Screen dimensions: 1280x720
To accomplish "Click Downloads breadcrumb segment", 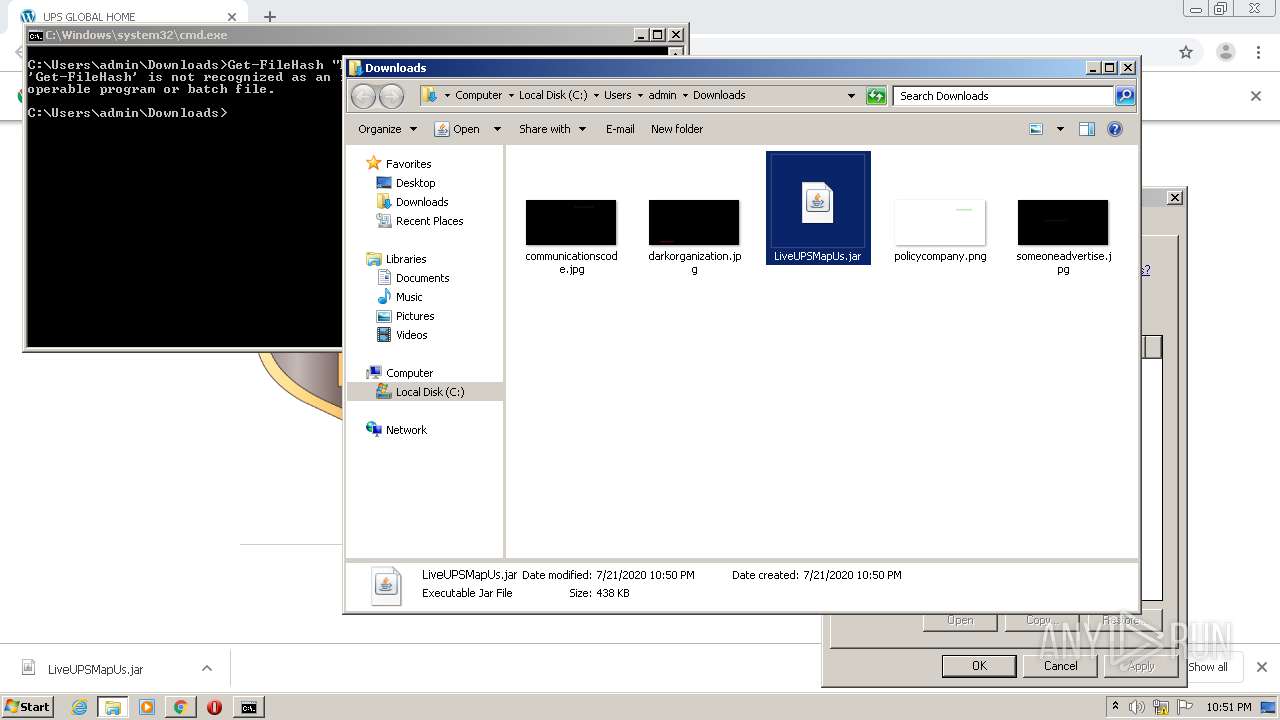I will (x=719, y=96).
